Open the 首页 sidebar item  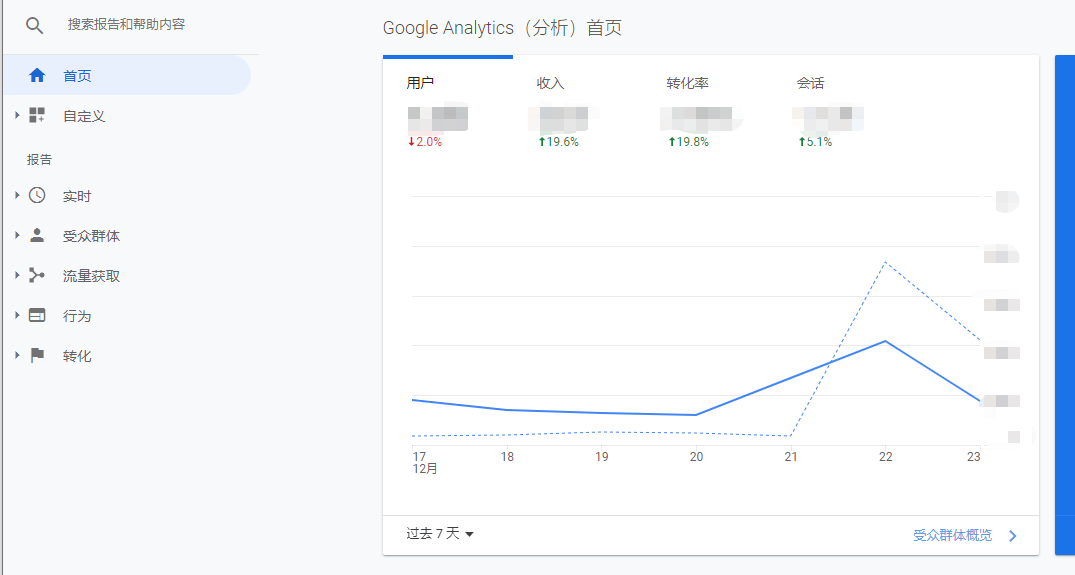pyautogui.click(x=127, y=75)
